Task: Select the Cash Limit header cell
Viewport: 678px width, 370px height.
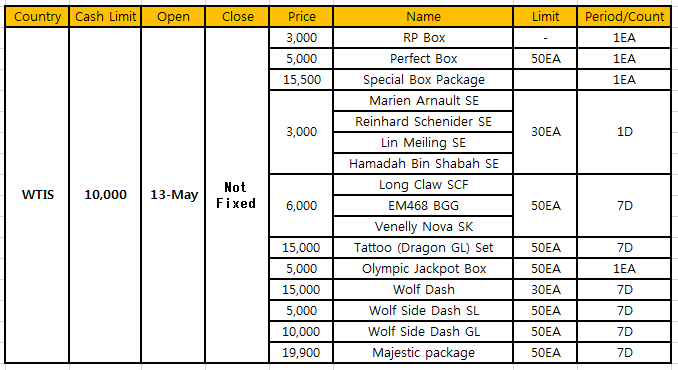Action: click(105, 17)
